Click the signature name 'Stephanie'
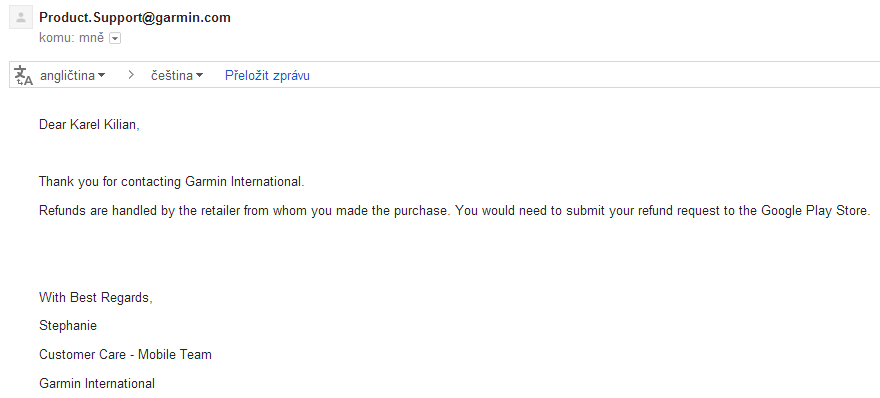This screenshot has width=880, height=398. click(x=68, y=326)
